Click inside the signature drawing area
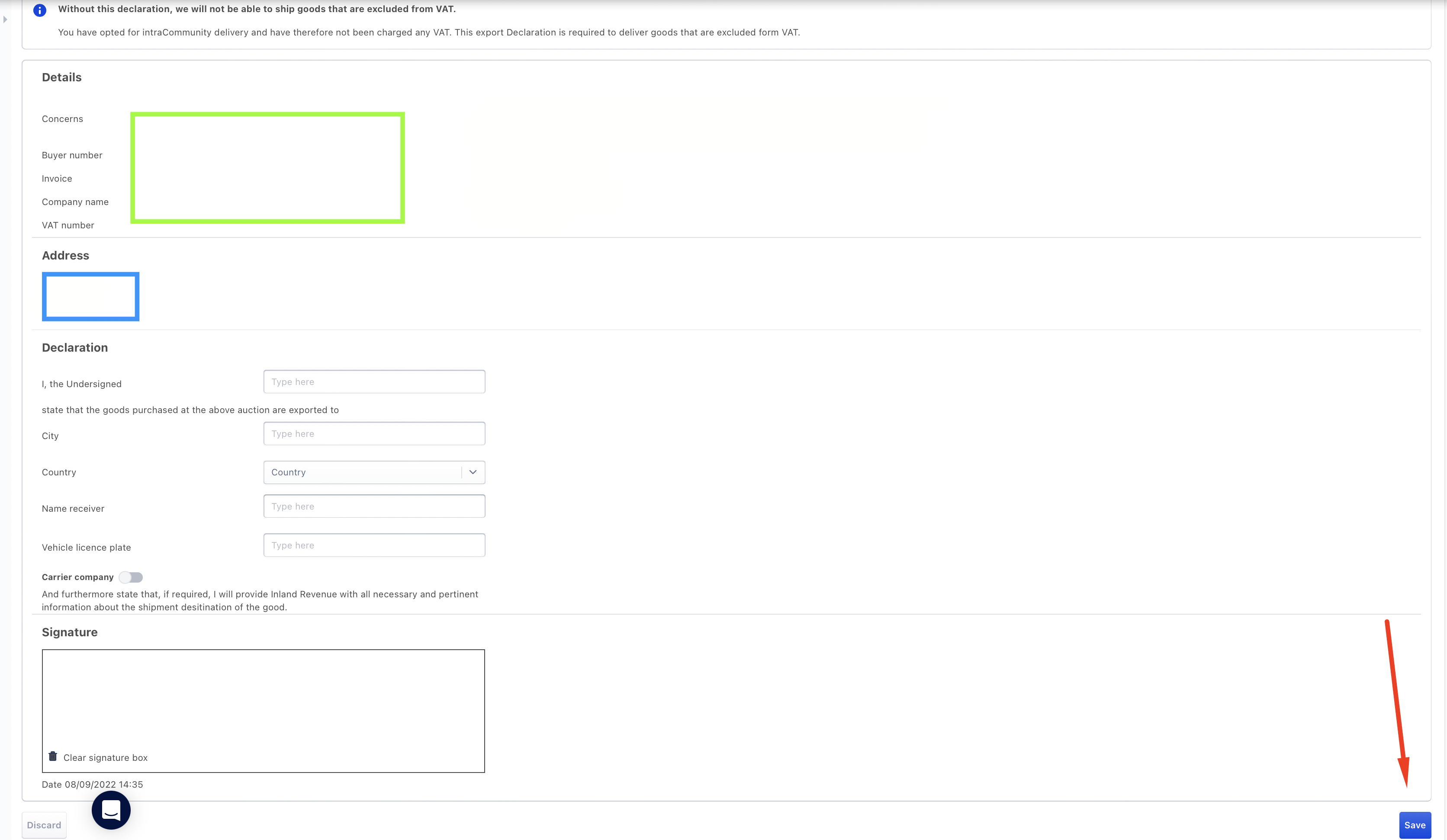 coord(263,698)
